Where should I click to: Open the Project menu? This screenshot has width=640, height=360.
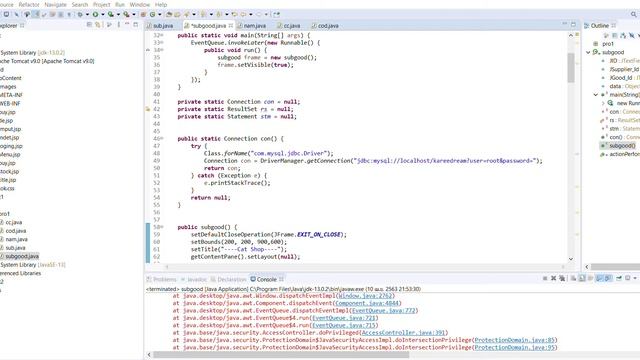coord(102,4)
